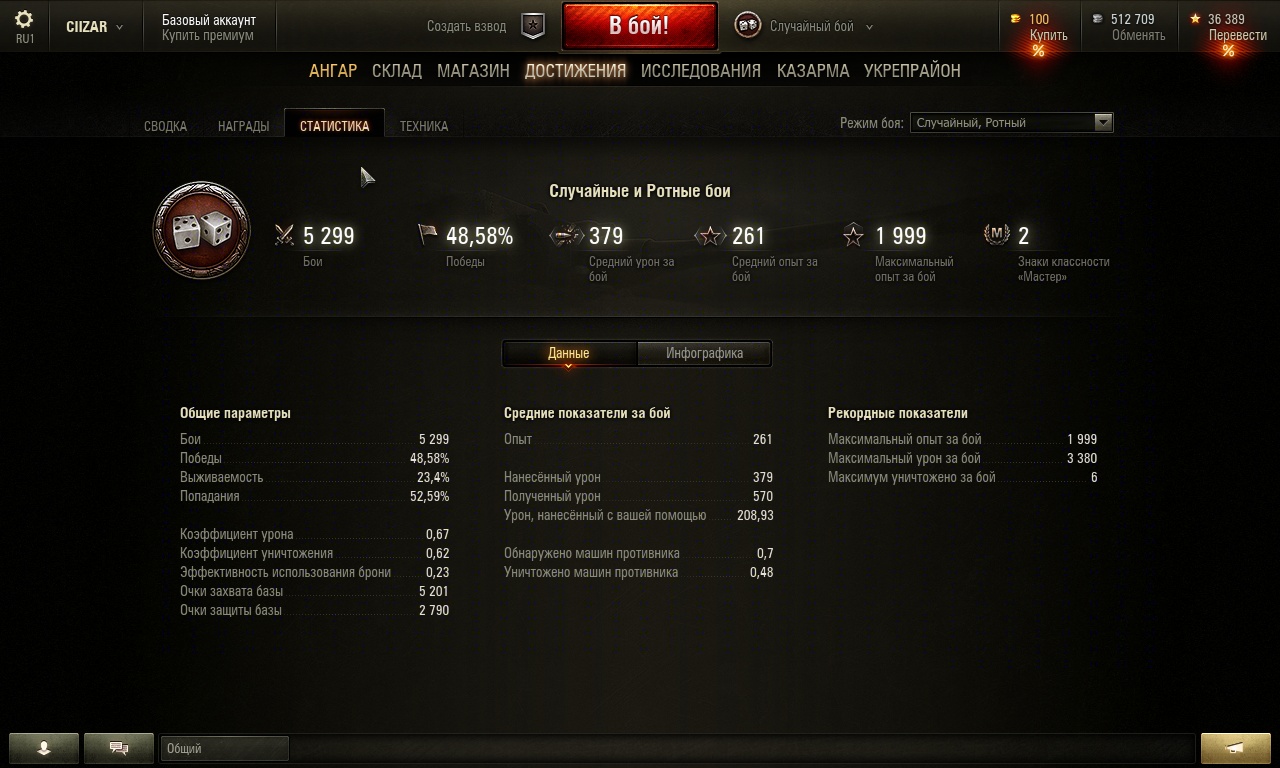Click silver credits balance icon

(x=1098, y=19)
